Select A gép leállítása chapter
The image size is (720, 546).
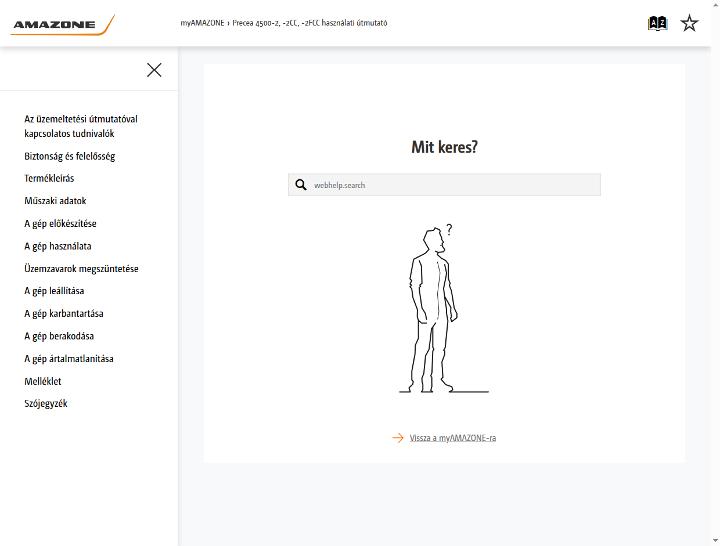(54, 291)
